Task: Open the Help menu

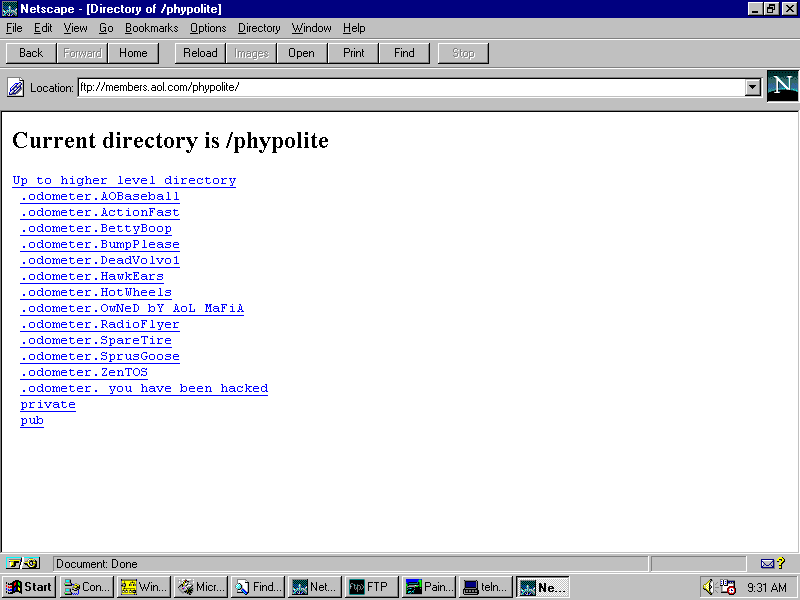Action: tap(354, 28)
